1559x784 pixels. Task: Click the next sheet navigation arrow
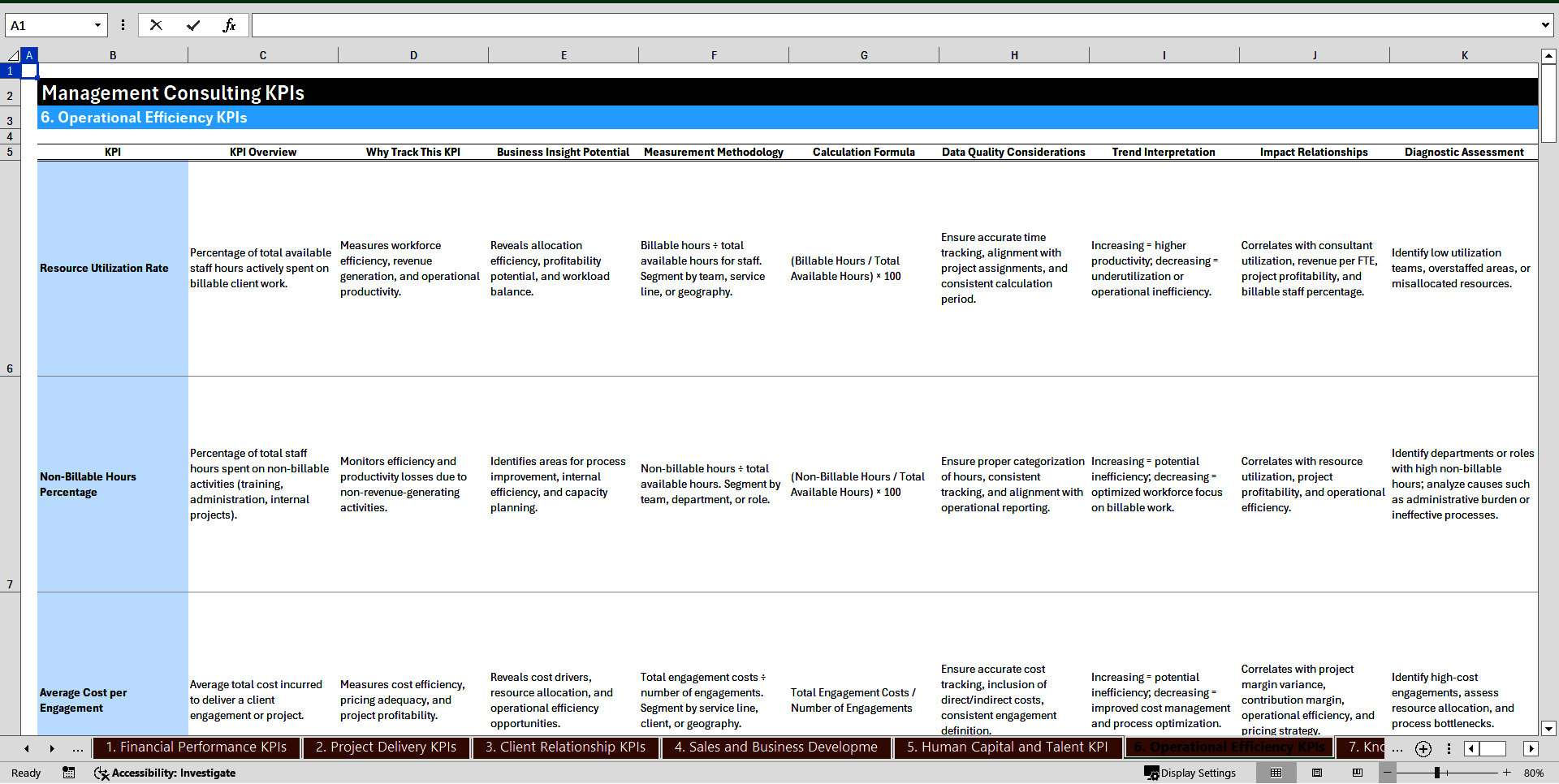pyautogui.click(x=51, y=748)
